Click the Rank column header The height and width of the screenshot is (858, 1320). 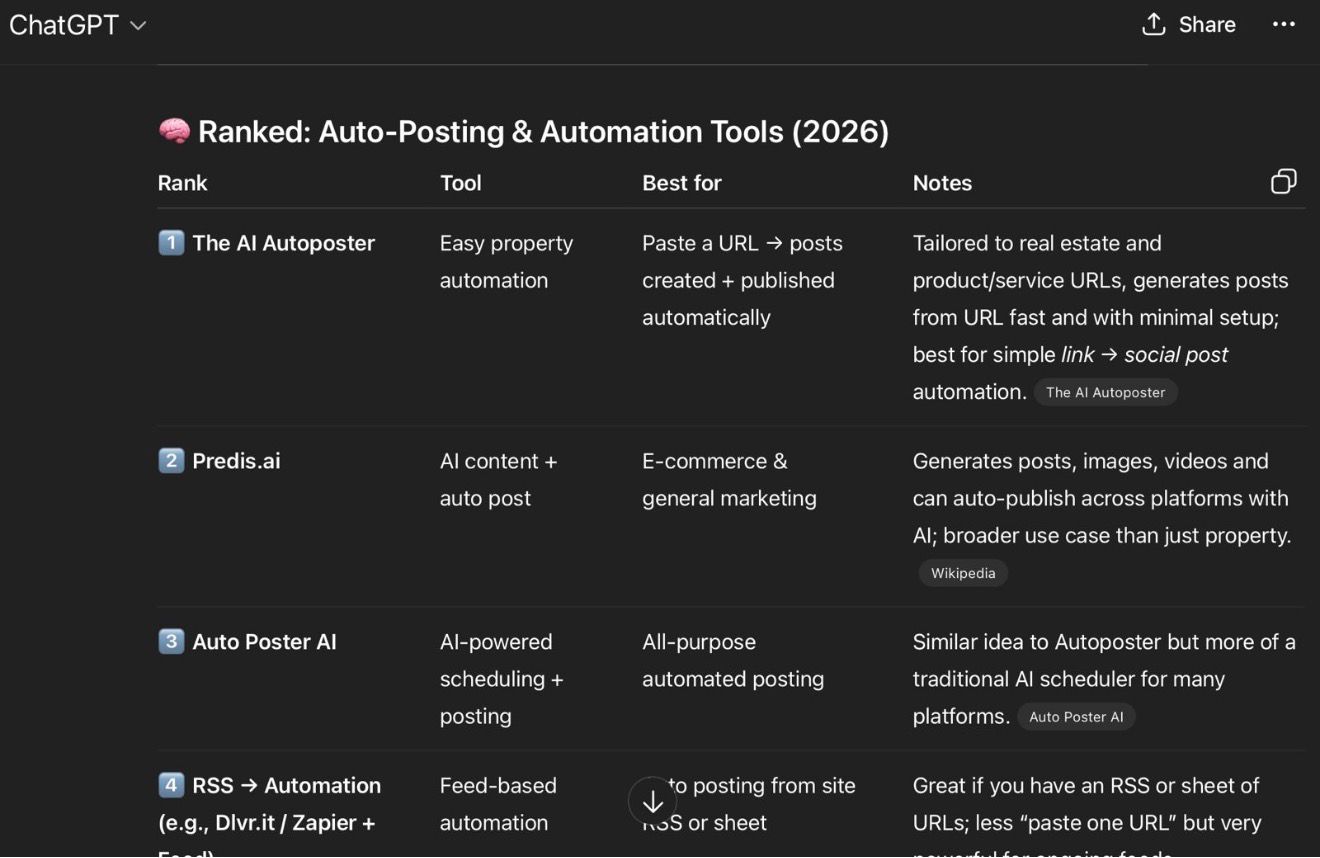tap(182, 183)
